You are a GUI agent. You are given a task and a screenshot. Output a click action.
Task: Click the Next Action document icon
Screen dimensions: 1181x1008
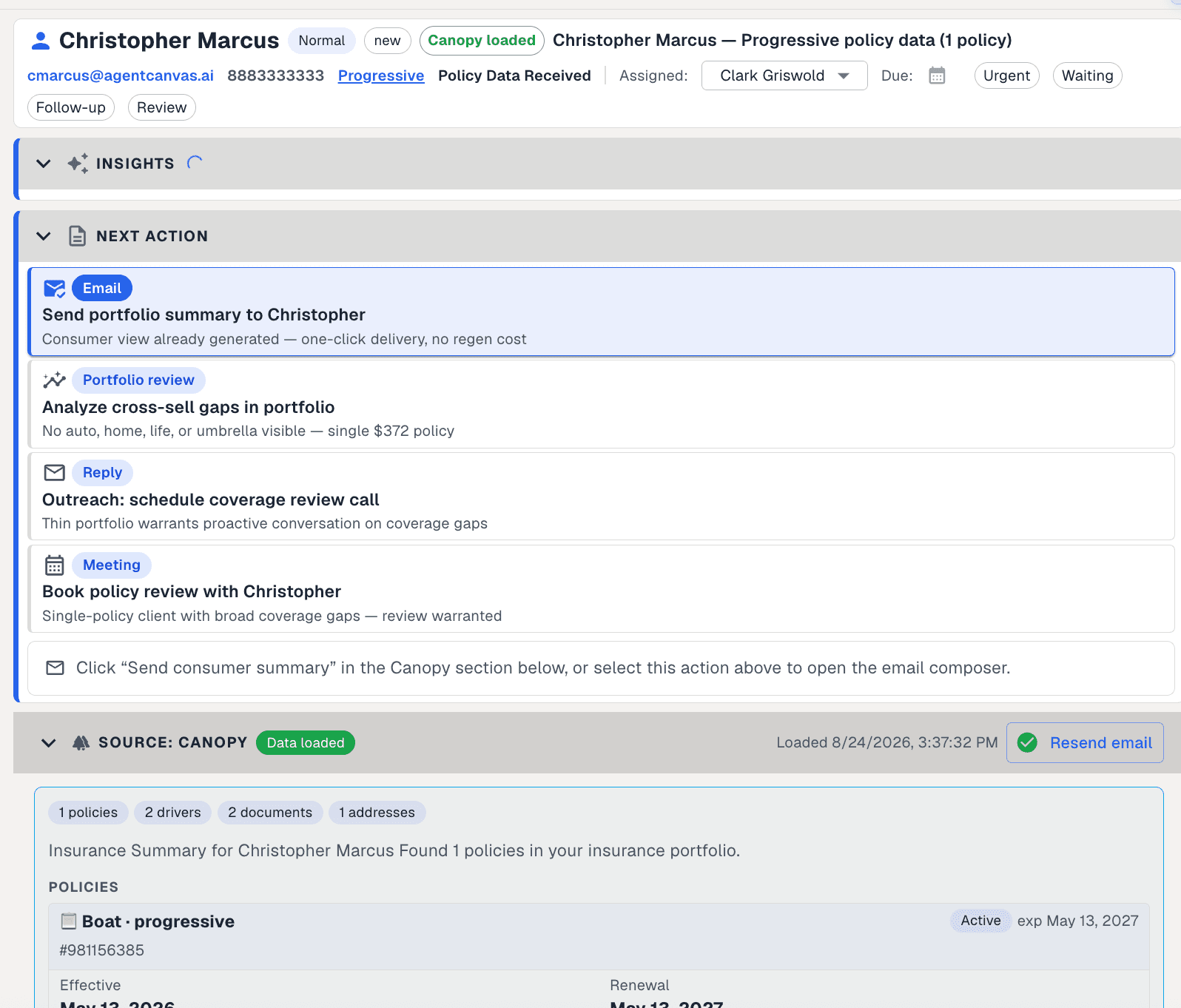[77, 236]
